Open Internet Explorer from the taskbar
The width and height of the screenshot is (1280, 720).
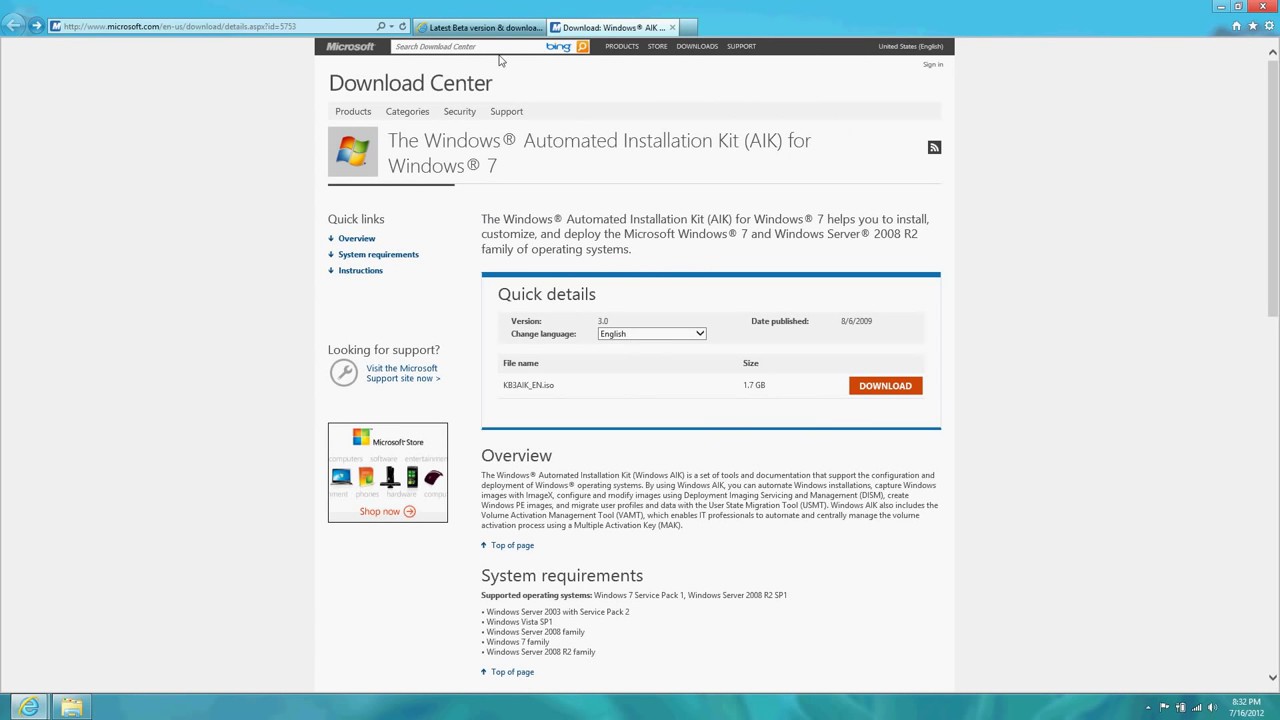[x=28, y=708]
